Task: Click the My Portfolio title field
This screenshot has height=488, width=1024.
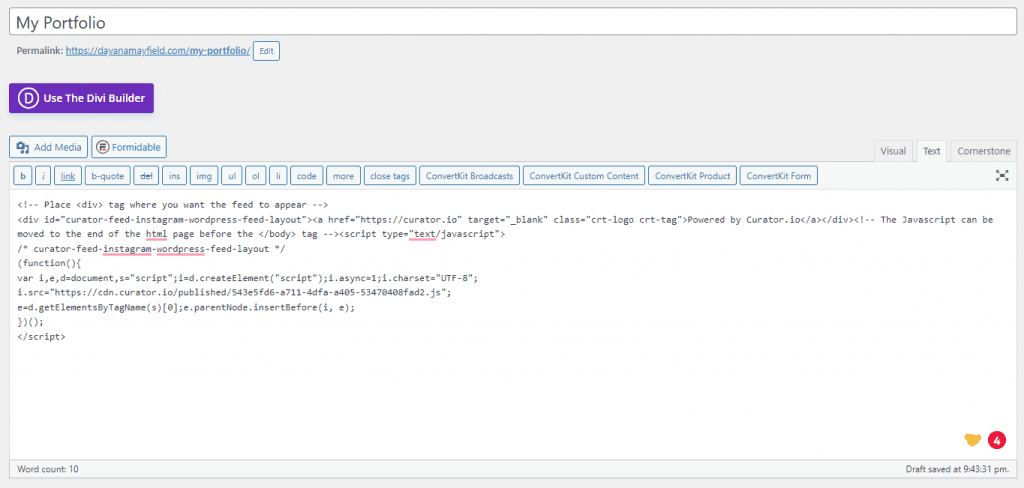Action: click(512, 22)
